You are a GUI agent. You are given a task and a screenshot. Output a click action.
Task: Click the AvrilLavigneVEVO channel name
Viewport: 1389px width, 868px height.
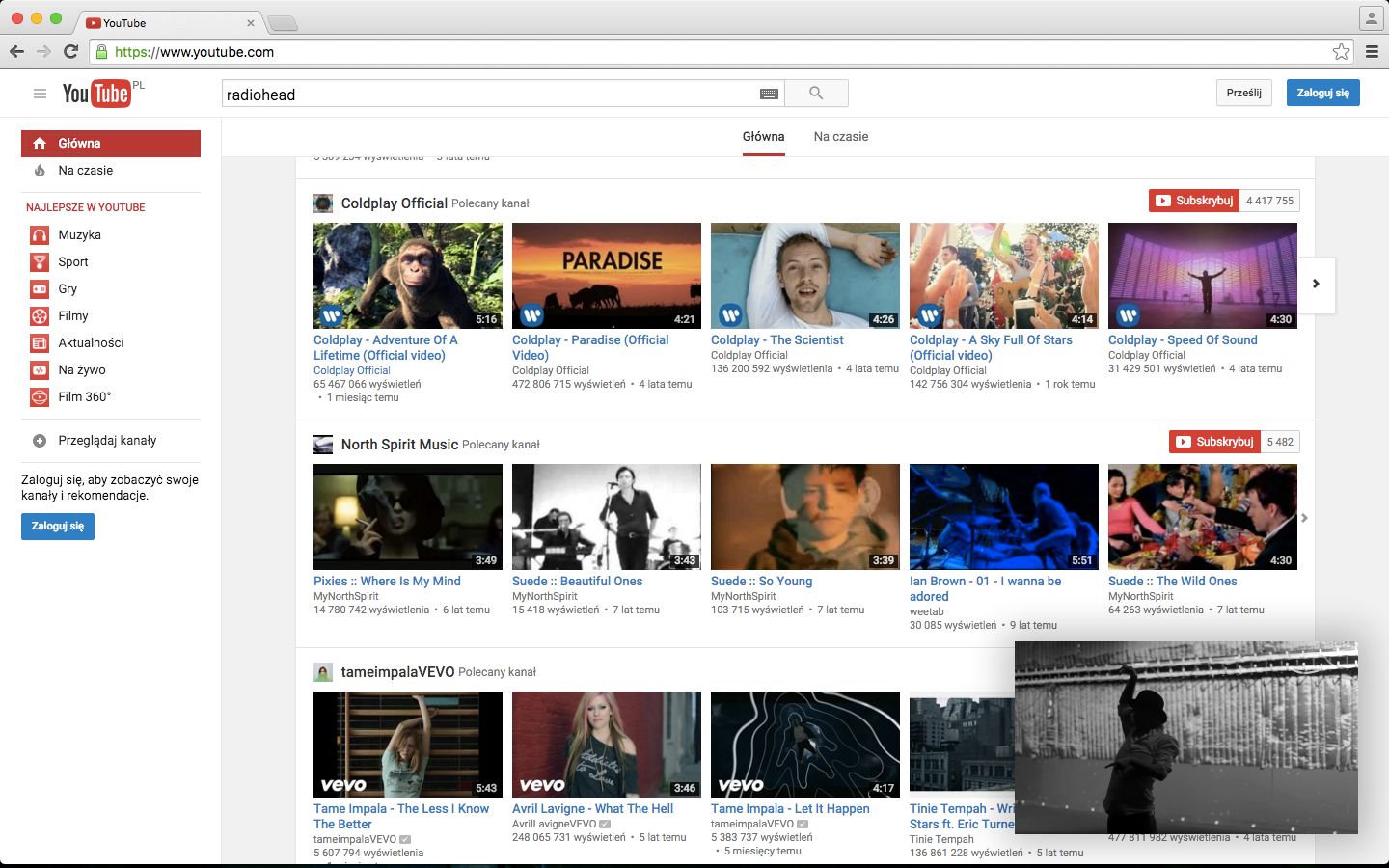(554, 824)
